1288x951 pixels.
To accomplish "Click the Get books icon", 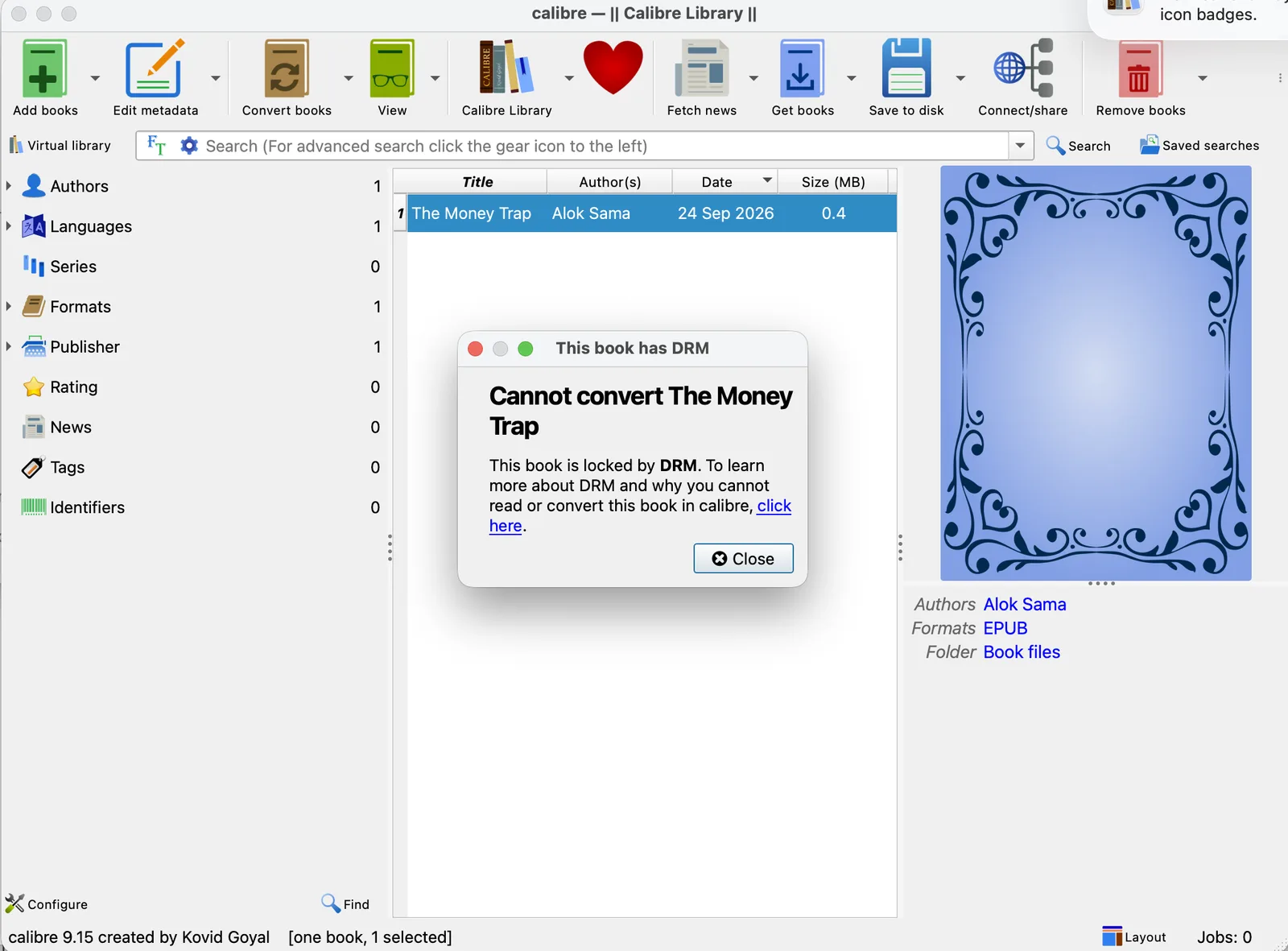I will [x=802, y=69].
